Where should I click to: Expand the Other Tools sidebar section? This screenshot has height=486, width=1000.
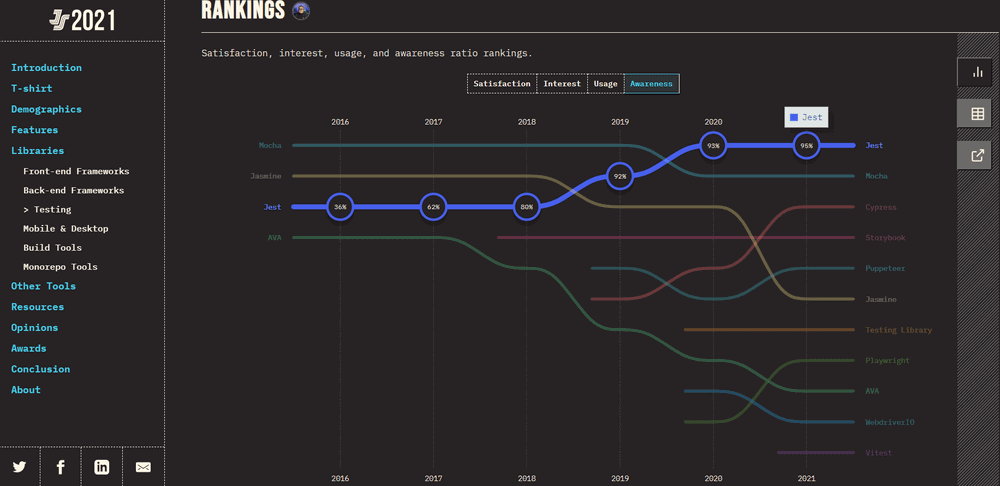click(43, 286)
